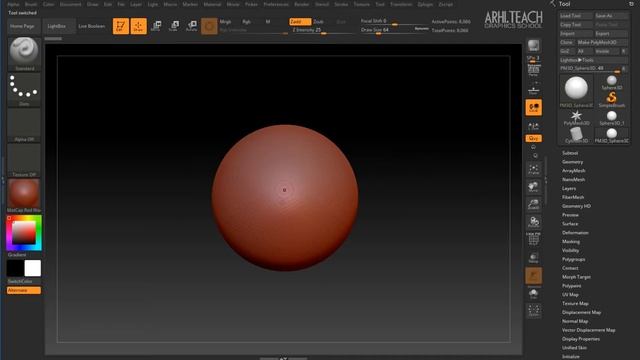Toggle the Zsub mode
Image resolution: width=640 pixels, height=360 pixels.
click(318, 22)
